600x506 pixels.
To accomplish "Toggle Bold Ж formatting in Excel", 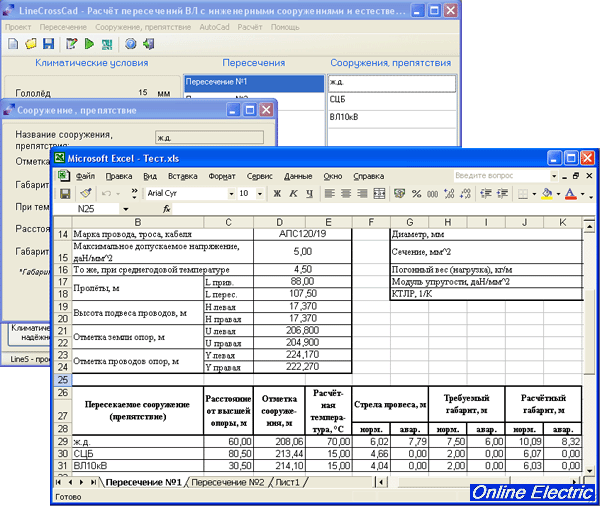I will [277, 194].
